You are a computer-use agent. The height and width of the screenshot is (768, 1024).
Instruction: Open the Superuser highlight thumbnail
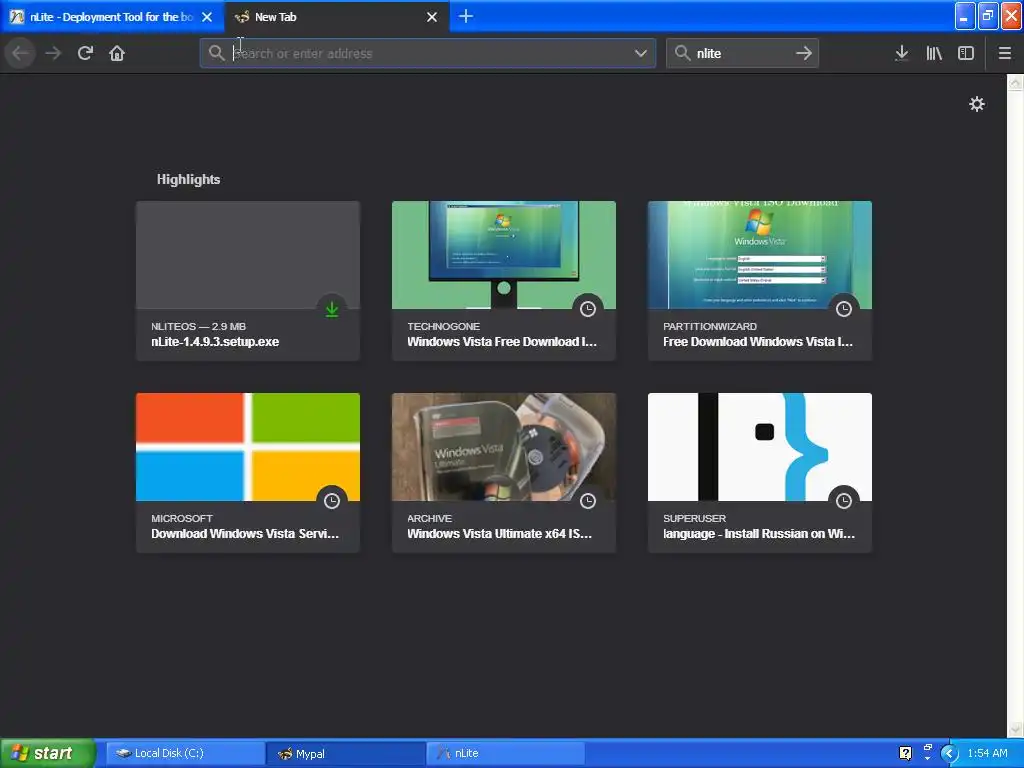click(760, 447)
